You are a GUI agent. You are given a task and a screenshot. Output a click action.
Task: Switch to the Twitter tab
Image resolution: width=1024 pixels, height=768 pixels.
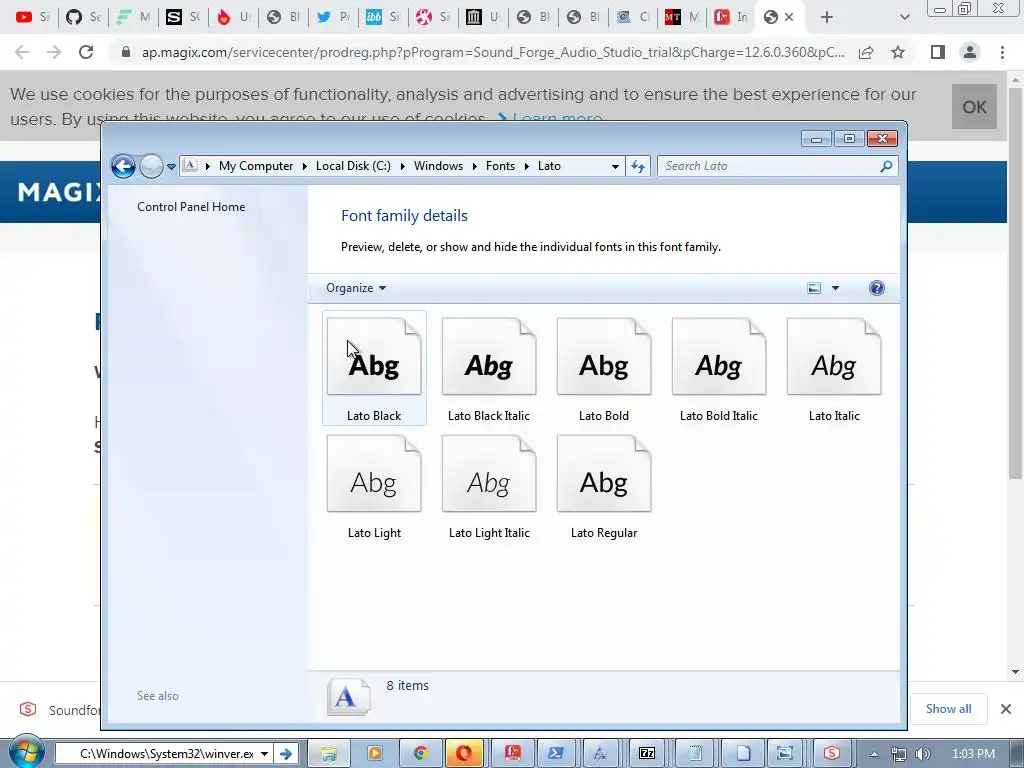332,17
